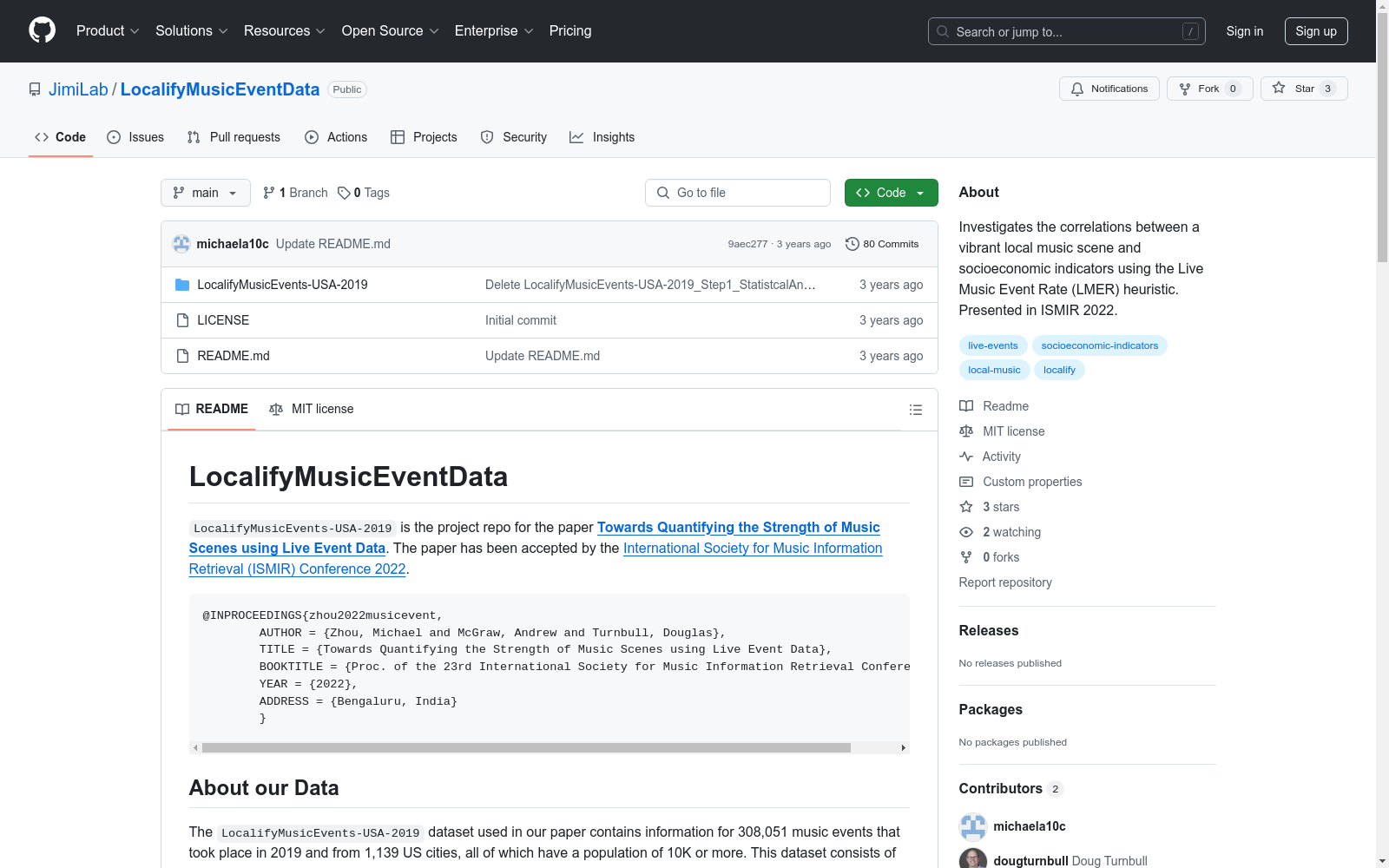Open the michaela10c commit author avatar
This screenshot has width=1389, height=868.
tap(181, 244)
